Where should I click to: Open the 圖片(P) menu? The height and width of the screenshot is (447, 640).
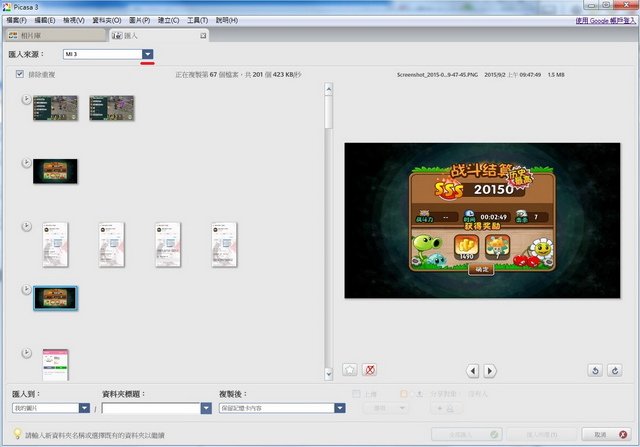coord(140,20)
